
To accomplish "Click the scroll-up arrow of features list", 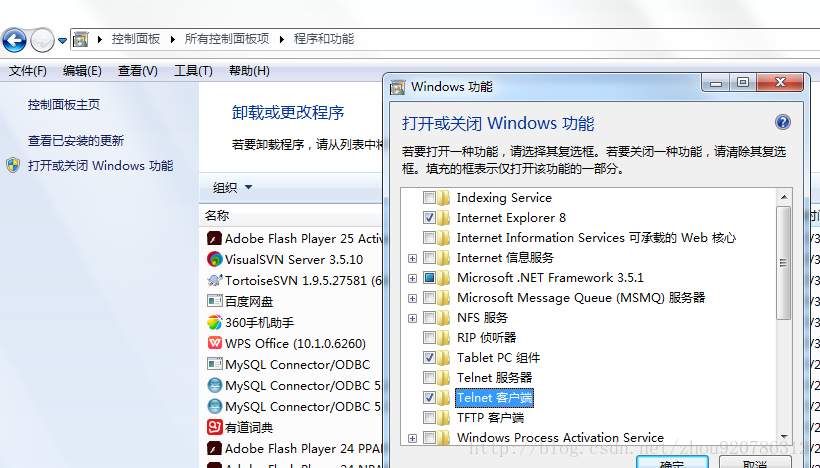I will point(783,197).
